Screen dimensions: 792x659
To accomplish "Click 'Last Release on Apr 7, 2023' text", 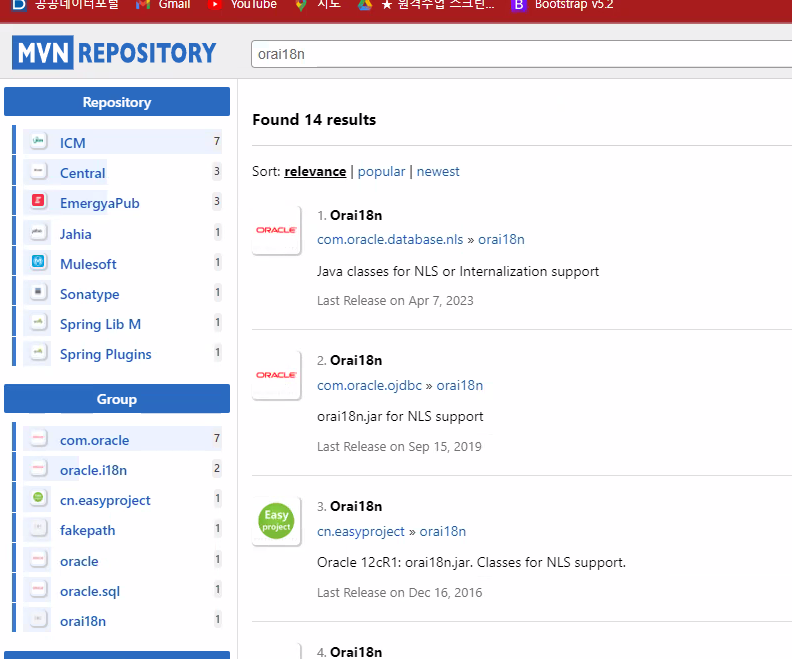I will [x=395, y=301].
